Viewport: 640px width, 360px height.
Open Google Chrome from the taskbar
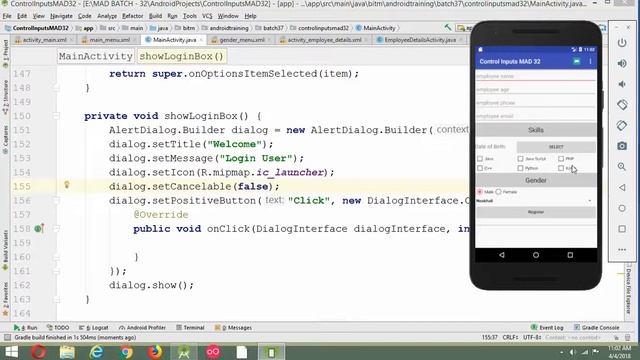(126, 352)
